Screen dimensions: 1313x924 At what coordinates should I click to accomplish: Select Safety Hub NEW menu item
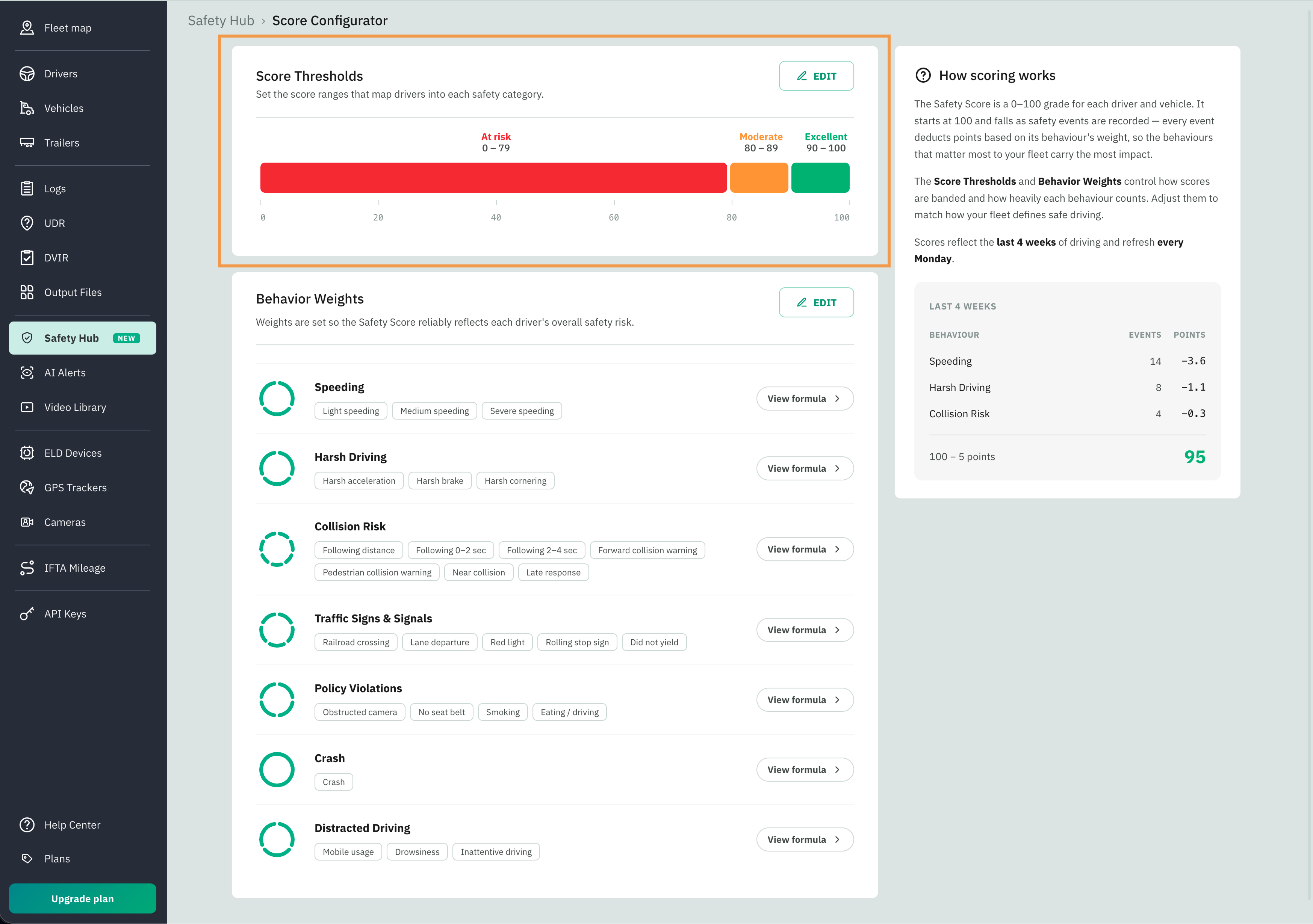[82, 338]
